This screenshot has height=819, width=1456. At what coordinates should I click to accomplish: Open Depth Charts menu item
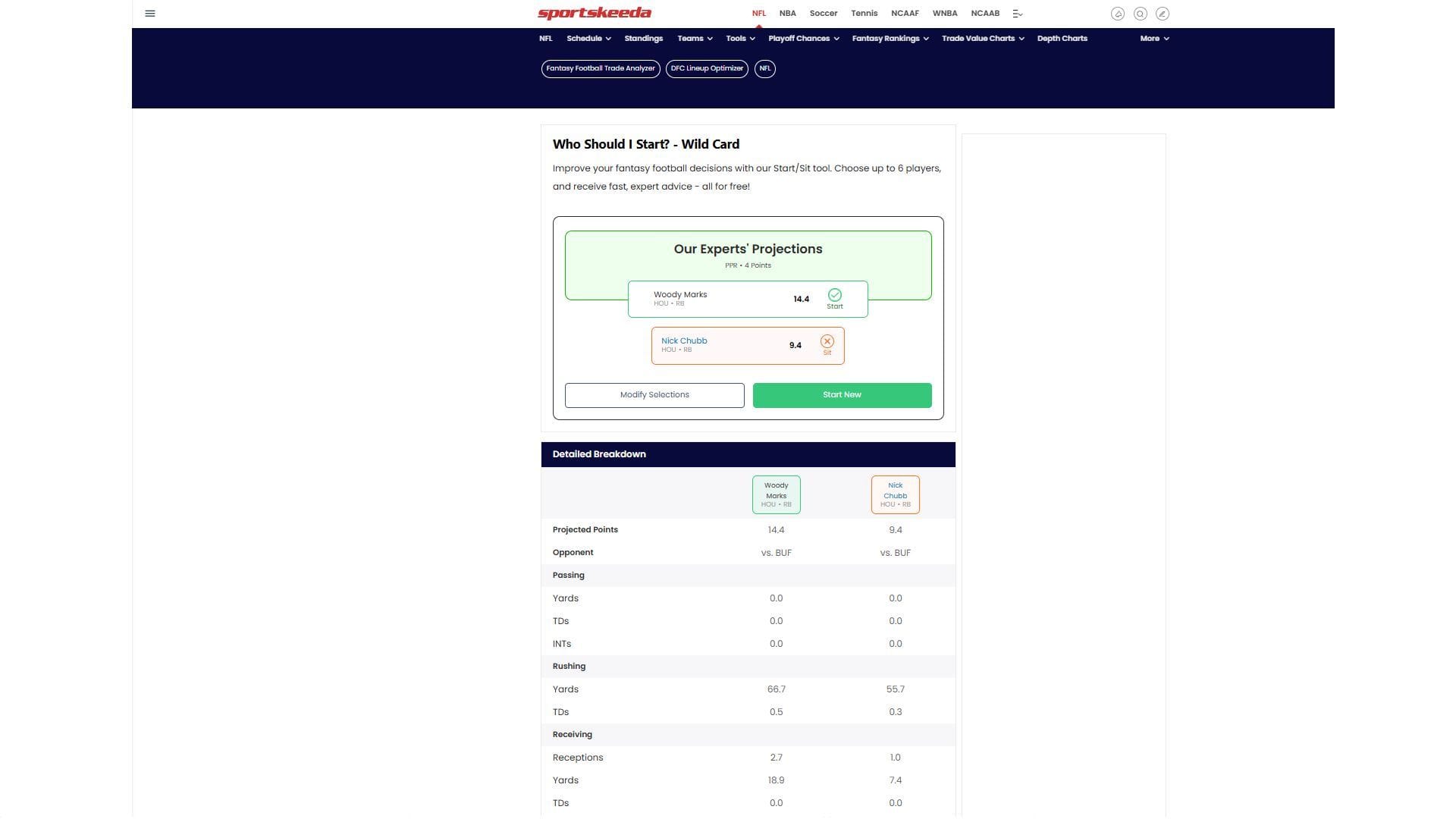tap(1062, 39)
